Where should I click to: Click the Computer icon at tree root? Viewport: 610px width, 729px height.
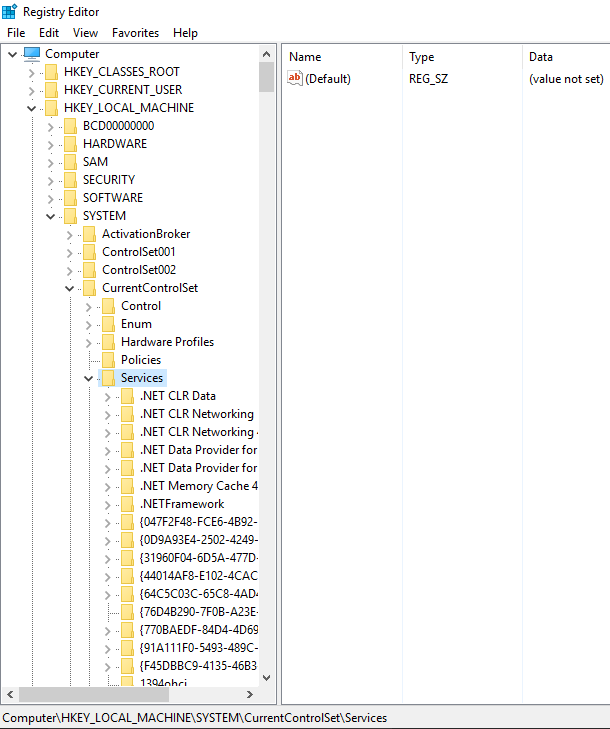point(32,54)
